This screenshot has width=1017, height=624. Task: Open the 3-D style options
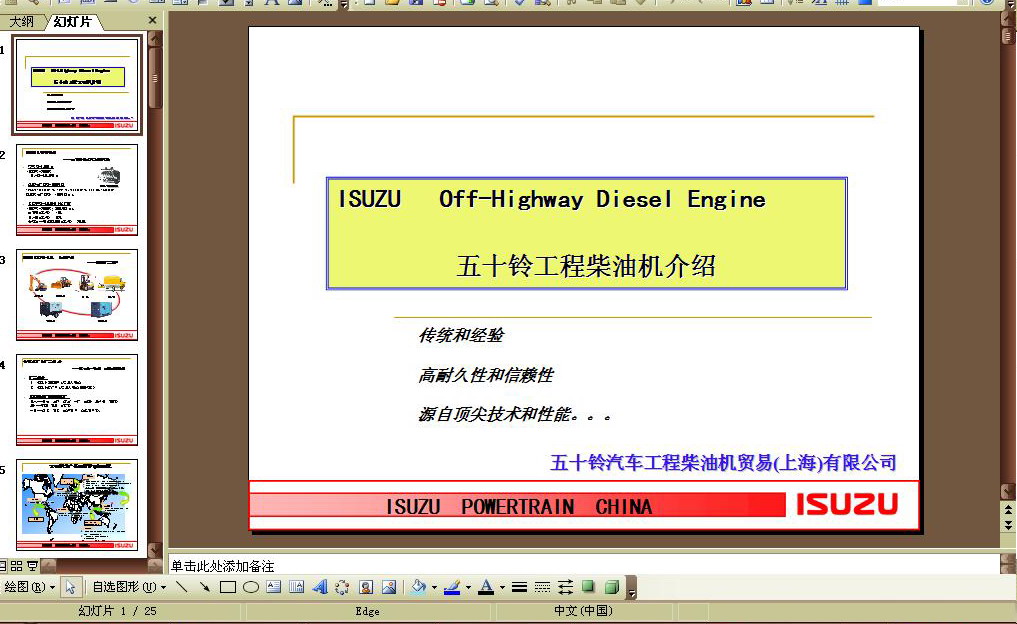point(612,587)
